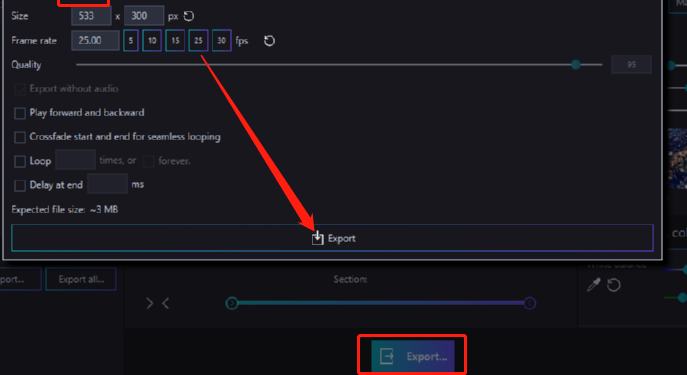Click the Export all... button
This screenshot has width=687, height=375.
(x=81, y=279)
